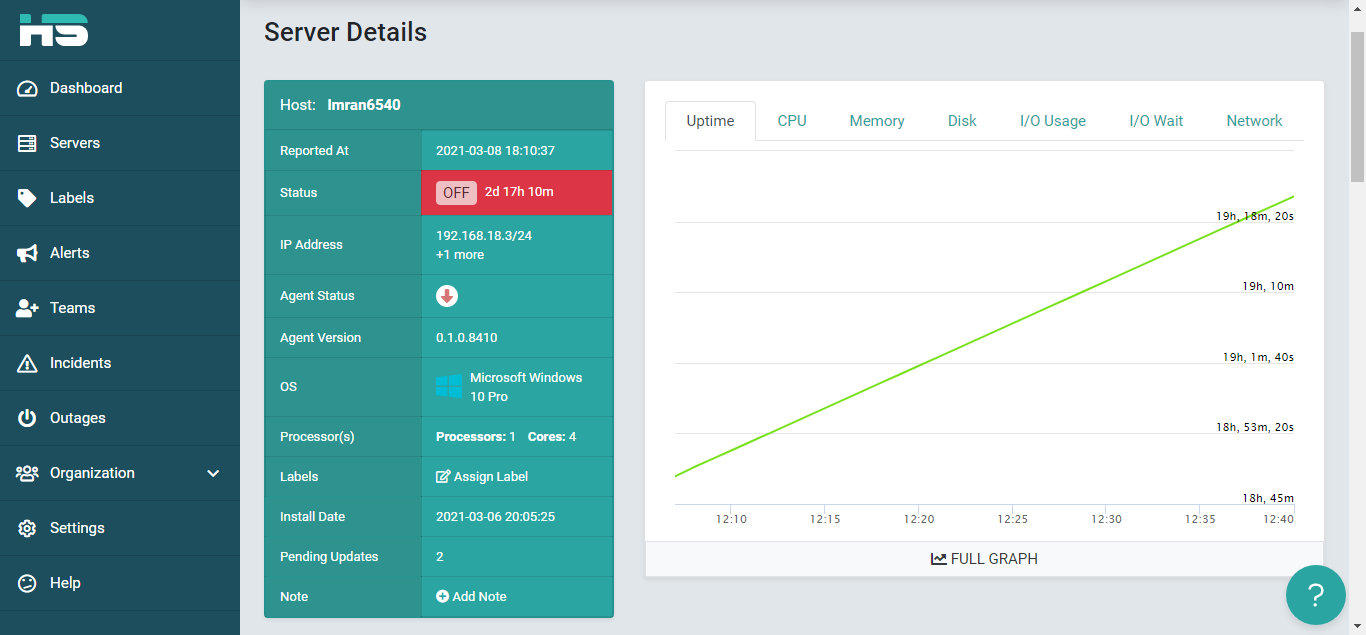Click the Alerts megaphone icon
The height and width of the screenshot is (635, 1366).
(x=27, y=253)
